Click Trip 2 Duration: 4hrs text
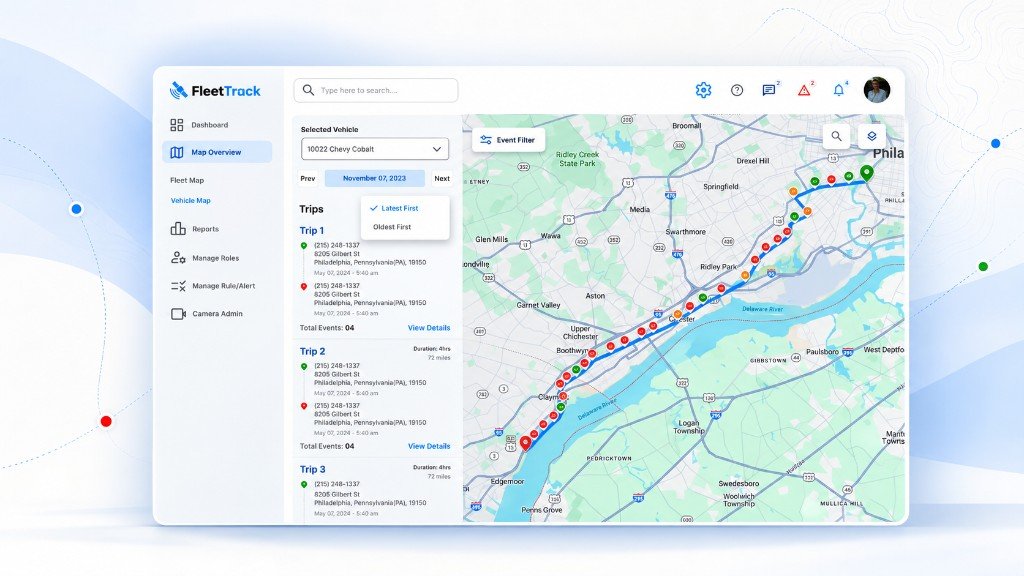 click(432, 349)
